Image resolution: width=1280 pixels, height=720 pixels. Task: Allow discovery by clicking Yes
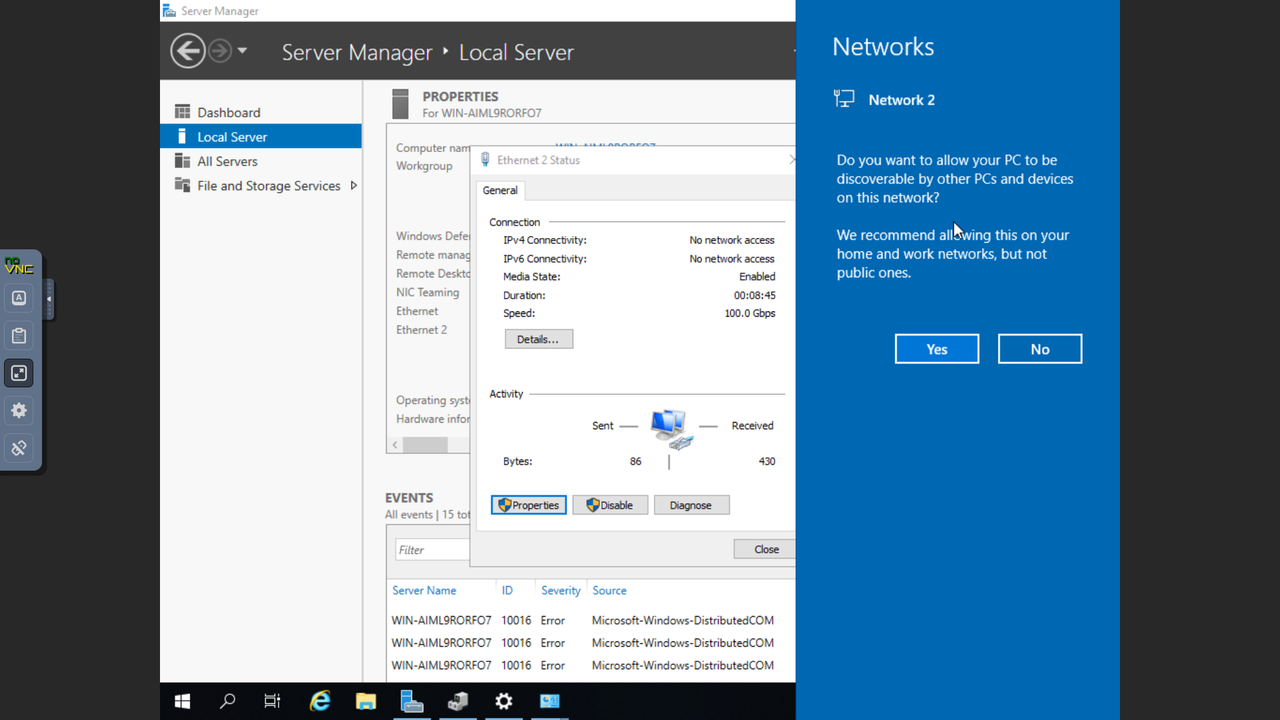click(937, 349)
